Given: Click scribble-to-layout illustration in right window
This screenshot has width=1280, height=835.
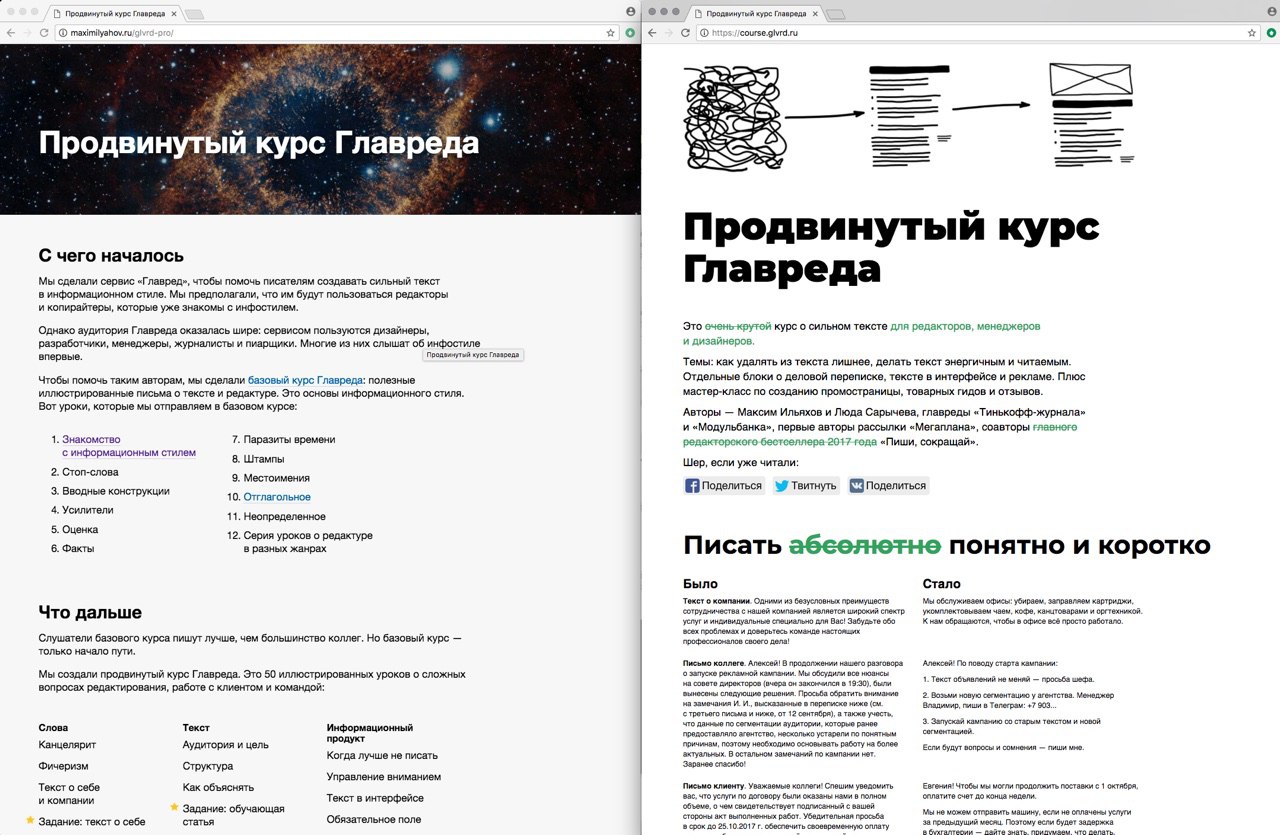Looking at the screenshot, I should [908, 115].
